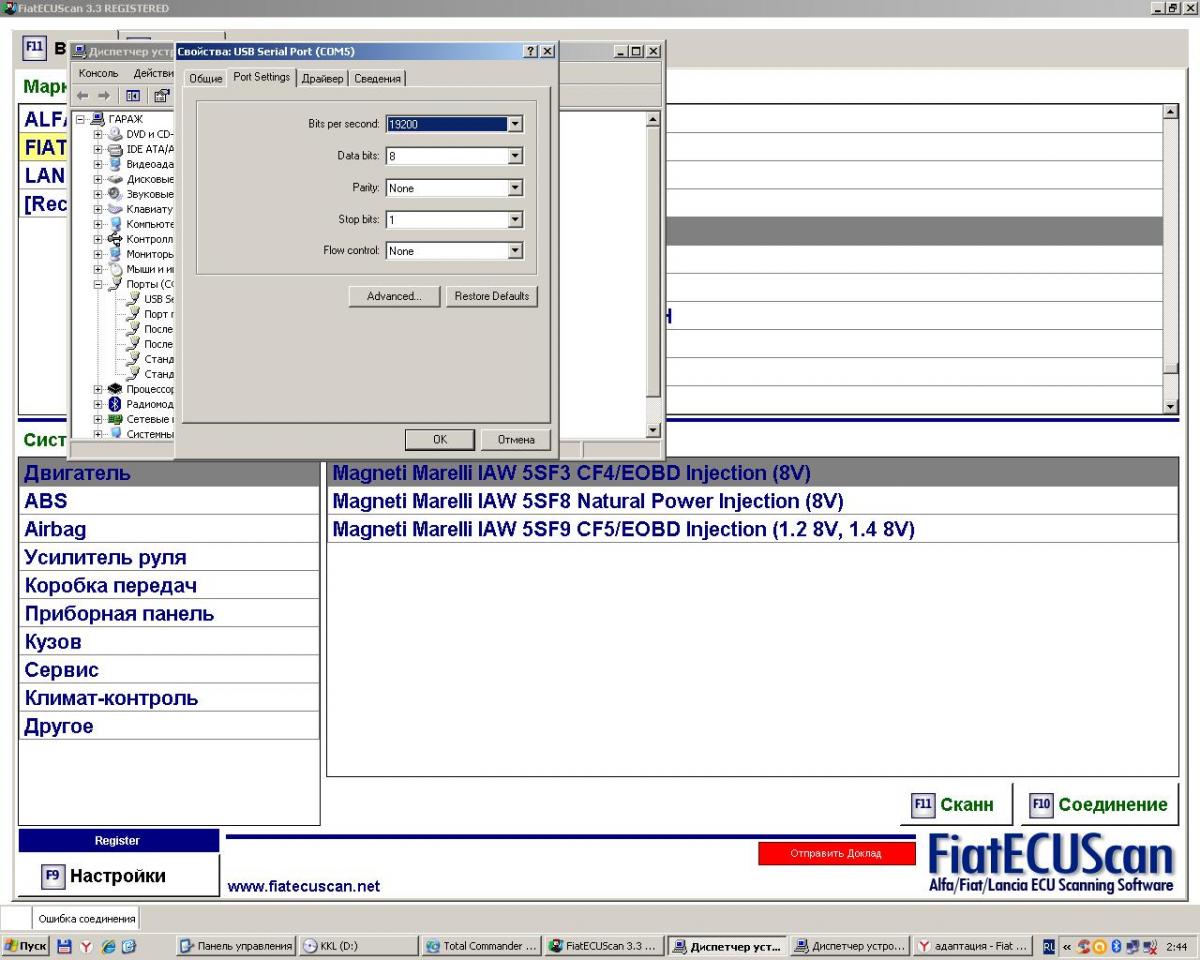The height and width of the screenshot is (960, 1200).
Task: Click the Клавиатуры keyboard icon
Action: tap(115, 209)
